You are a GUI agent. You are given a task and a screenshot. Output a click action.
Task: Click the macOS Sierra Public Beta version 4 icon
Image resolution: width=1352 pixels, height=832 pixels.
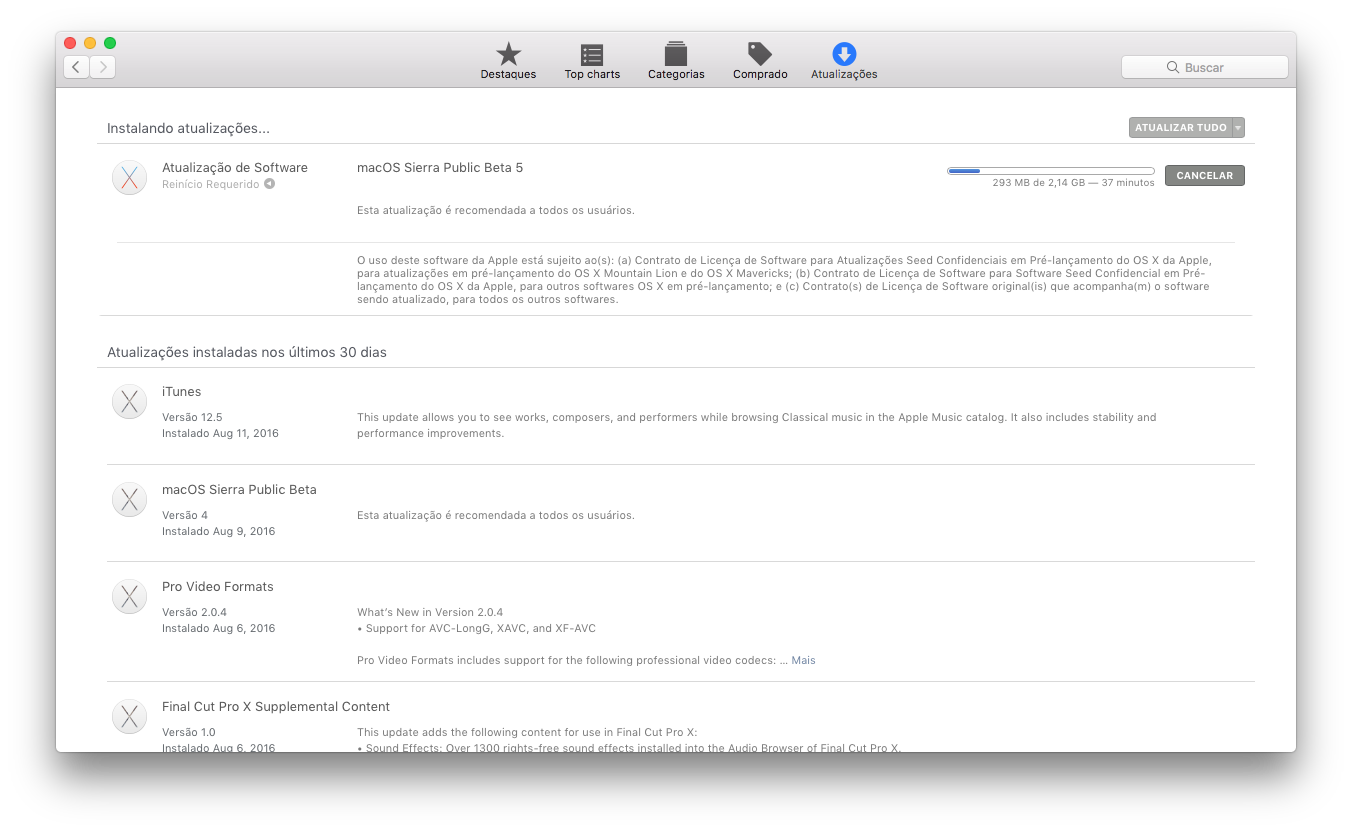[x=129, y=499]
